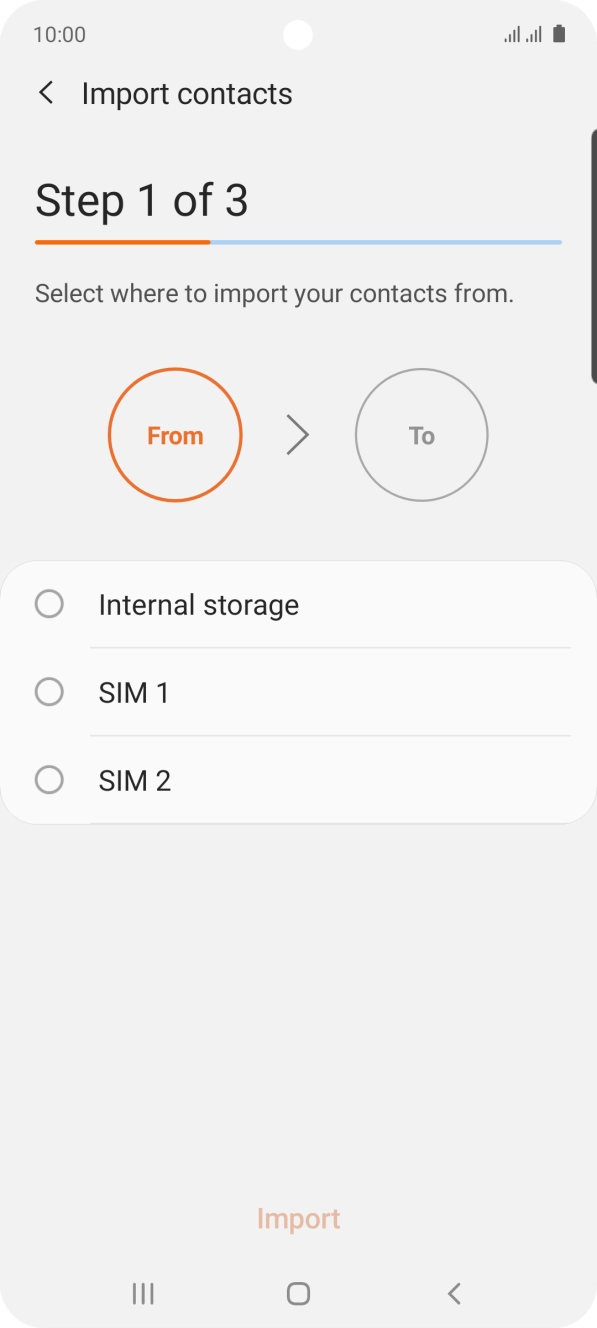Screen dimensions: 597x1328
Task: Check the signal strength icon
Action: click(x=513, y=33)
